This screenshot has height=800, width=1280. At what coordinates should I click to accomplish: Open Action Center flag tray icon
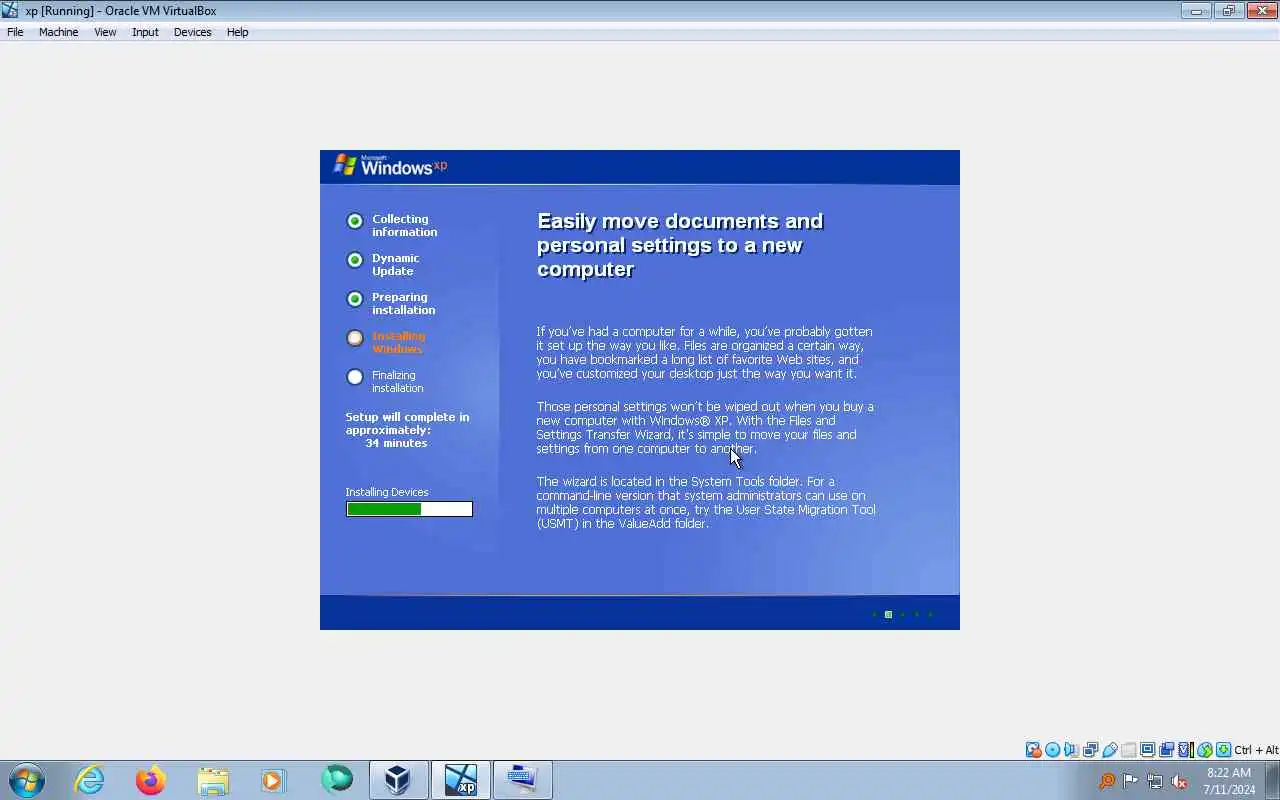1130,781
